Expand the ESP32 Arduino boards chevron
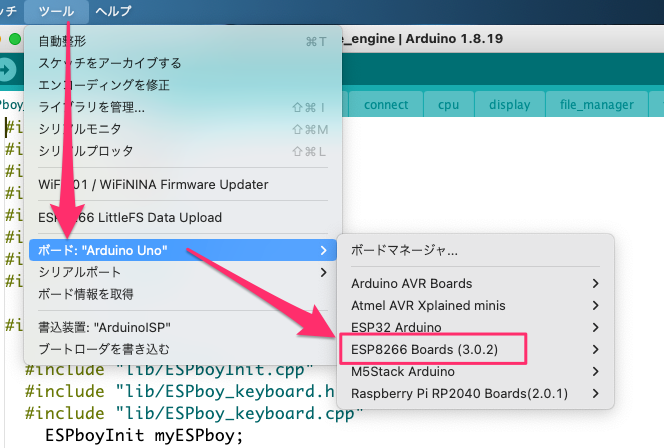 click(596, 327)
